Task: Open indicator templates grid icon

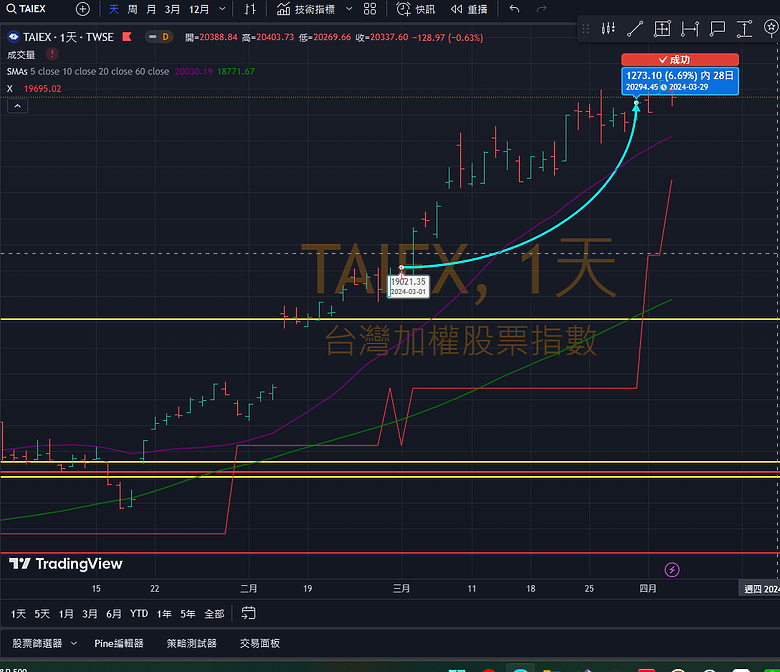Action: (370, 9)
